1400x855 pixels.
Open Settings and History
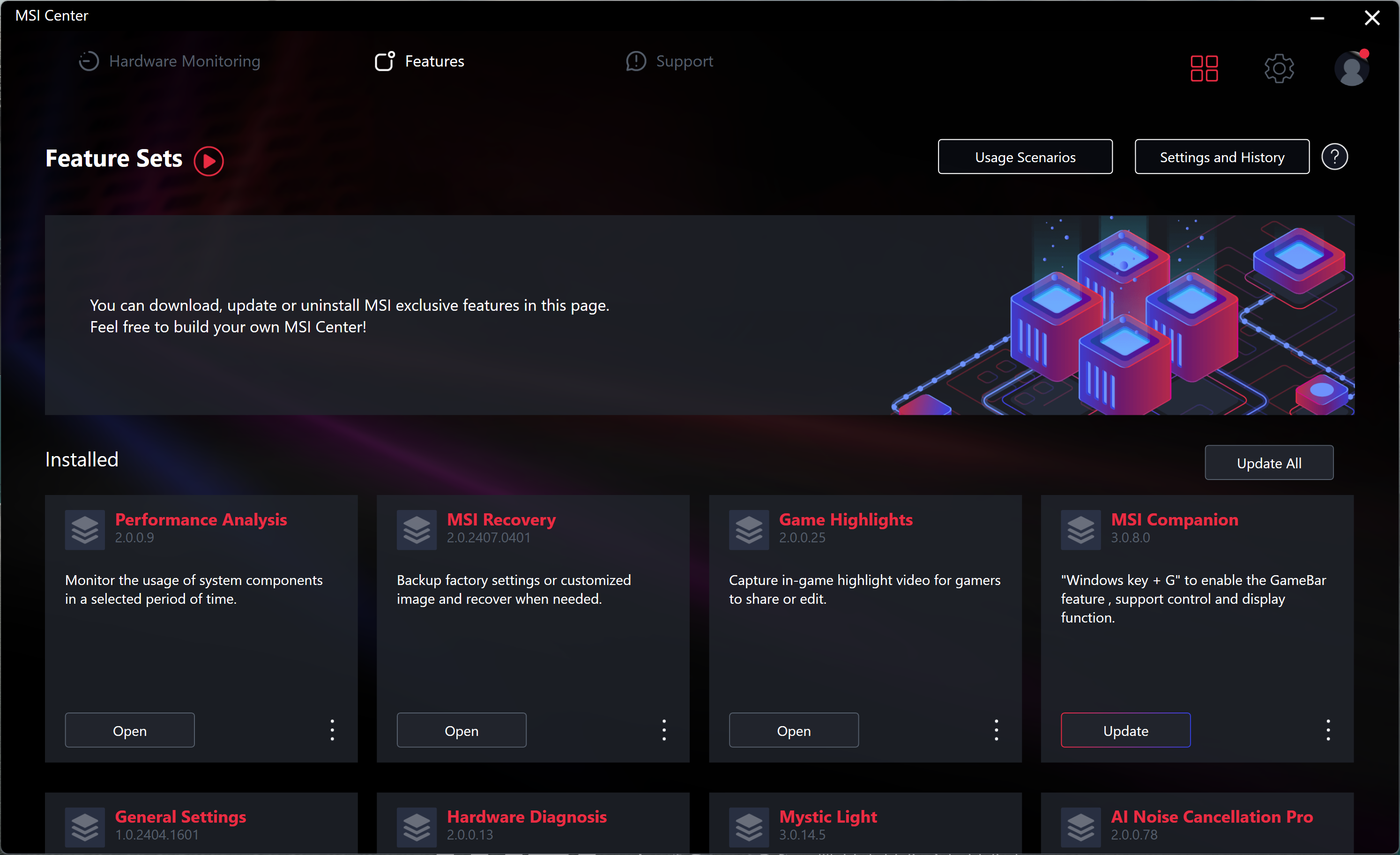1221,157
